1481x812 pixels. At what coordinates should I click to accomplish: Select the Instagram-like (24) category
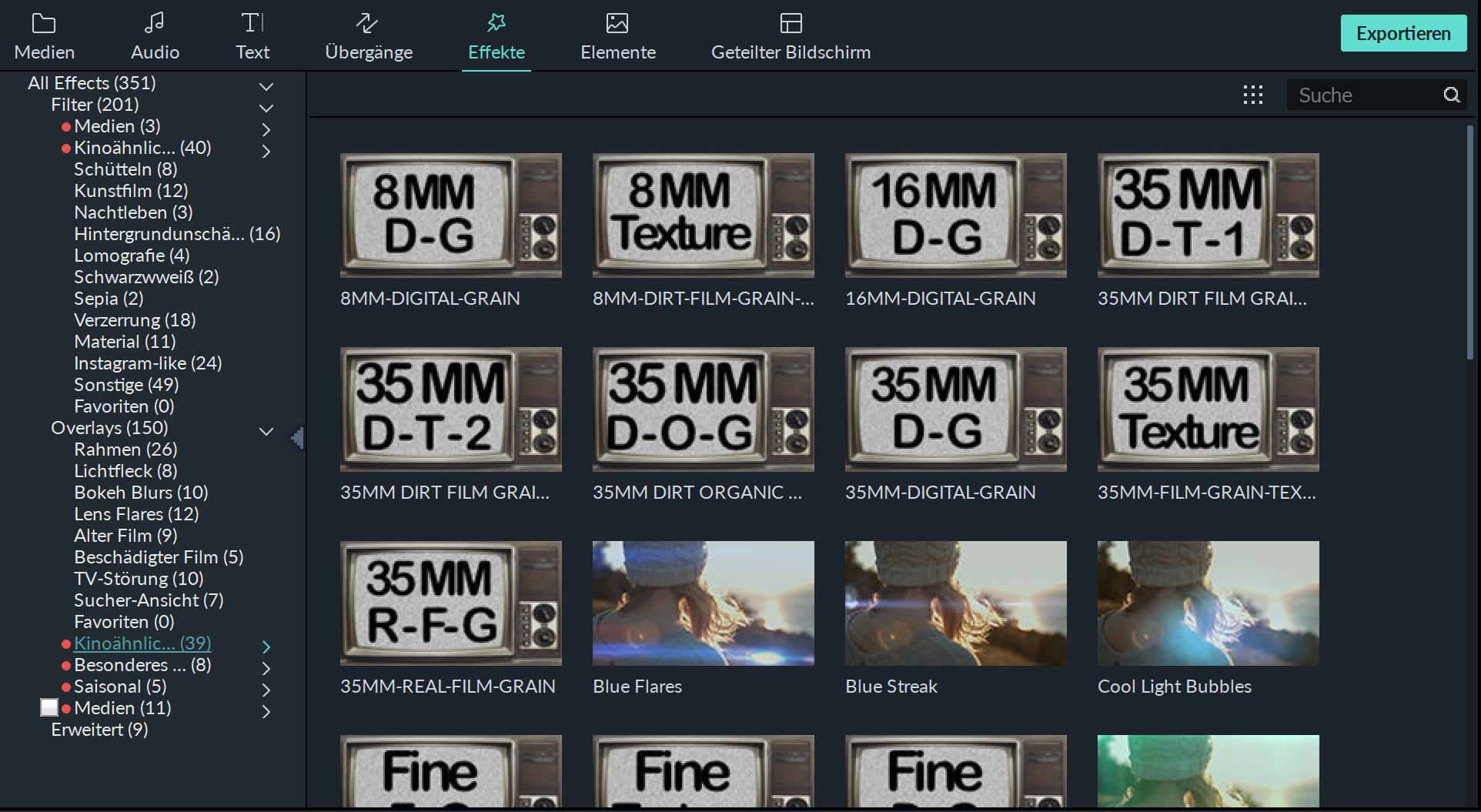click(x=148, y=363)
